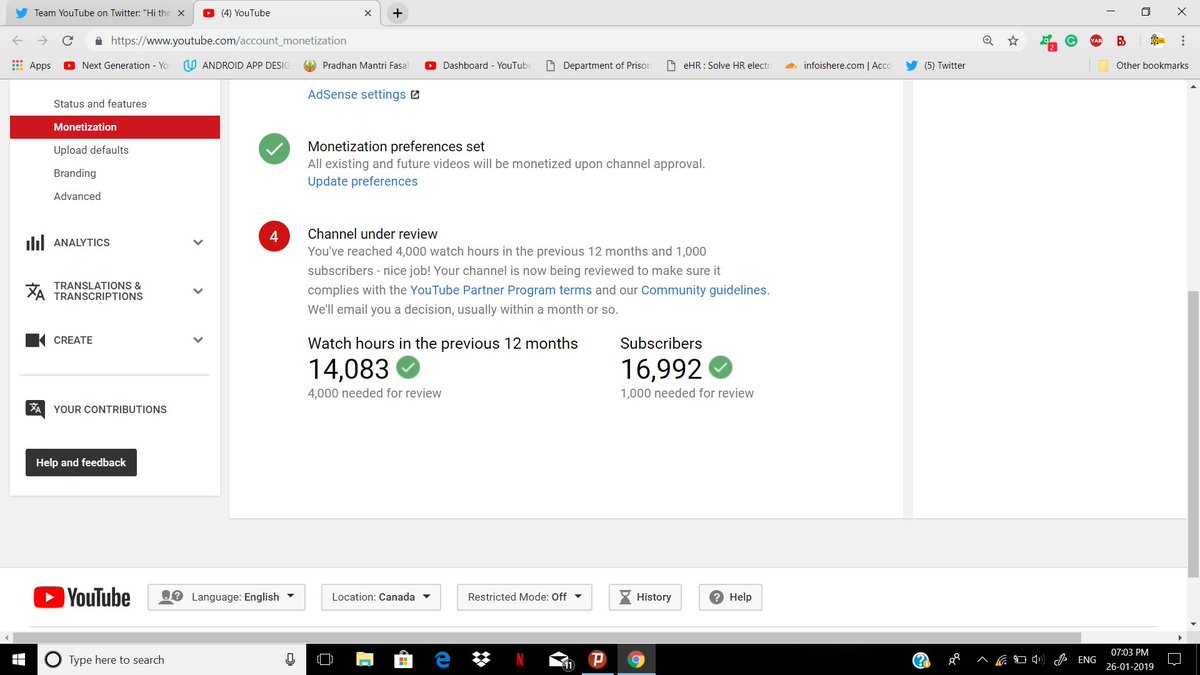Click the bookmark star in address bar
The image size is (1200, 675).
pyautogui.click(x=1013, y=41)
